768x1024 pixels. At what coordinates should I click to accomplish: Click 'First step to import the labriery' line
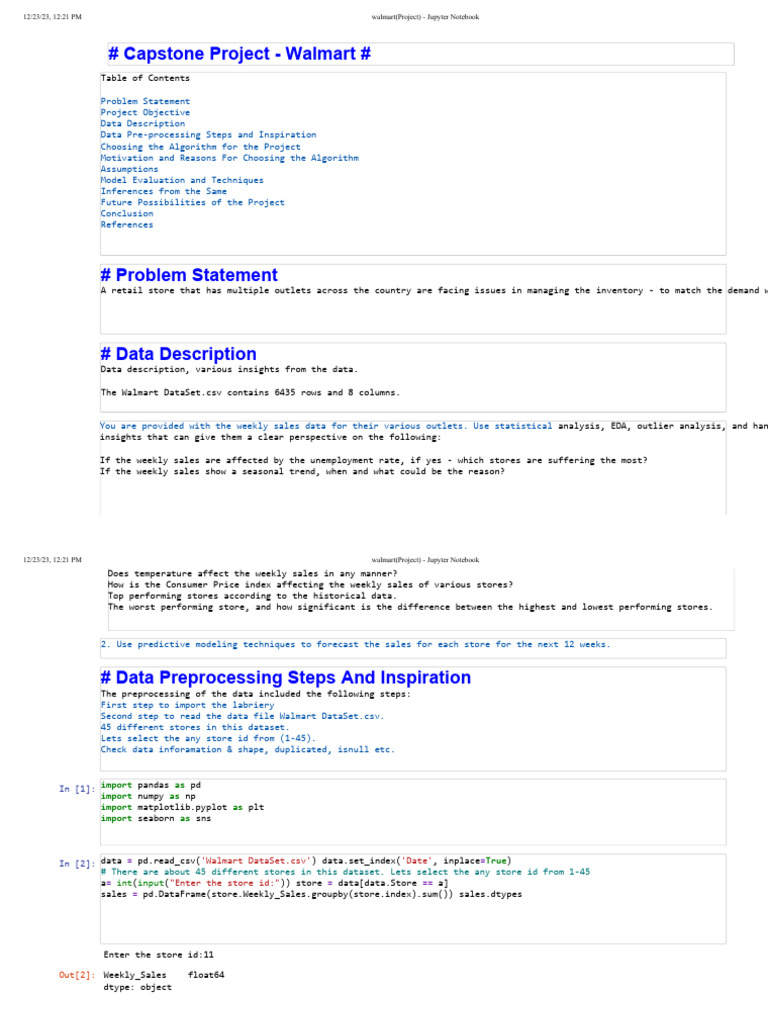click(x=187, y=705)
